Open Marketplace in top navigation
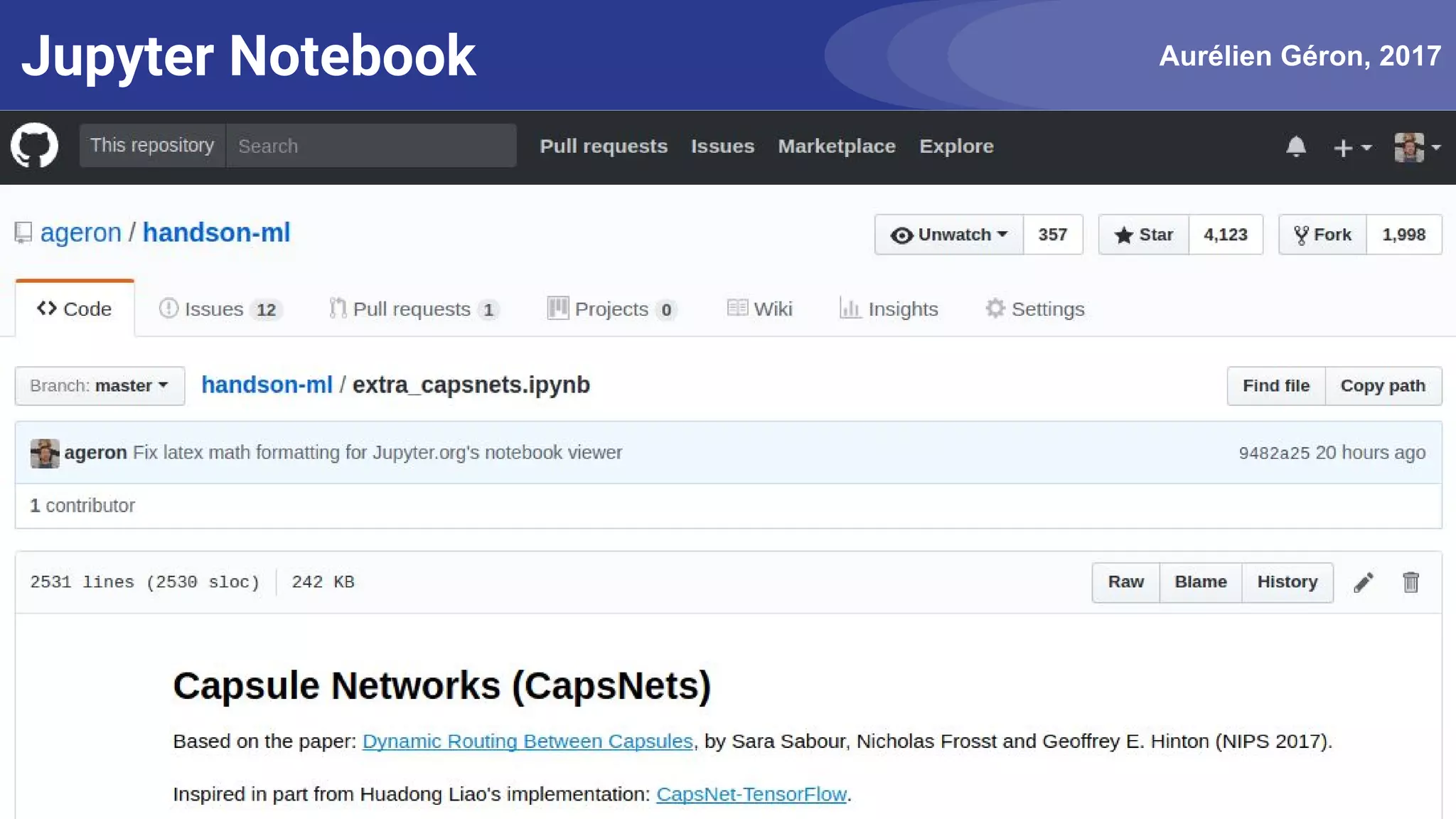This screenshot has width=1456, height=819. click(836, 146)
